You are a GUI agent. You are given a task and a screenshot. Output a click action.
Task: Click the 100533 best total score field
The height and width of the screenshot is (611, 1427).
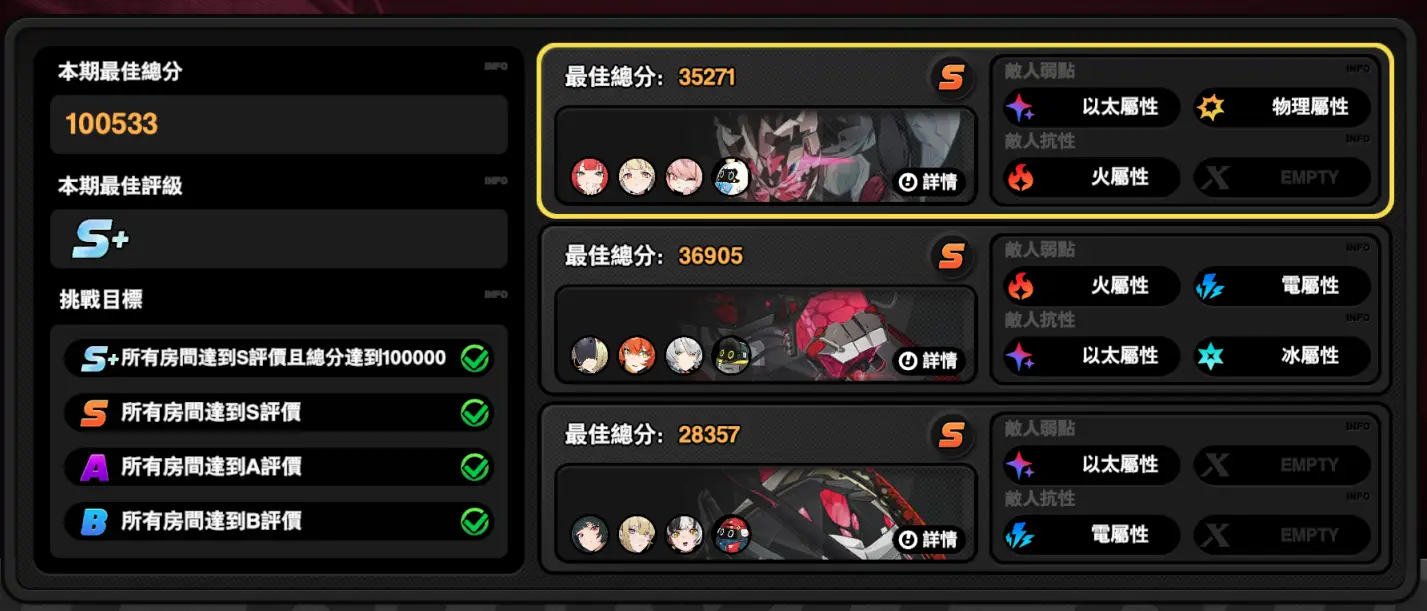[x=279, y=124]
